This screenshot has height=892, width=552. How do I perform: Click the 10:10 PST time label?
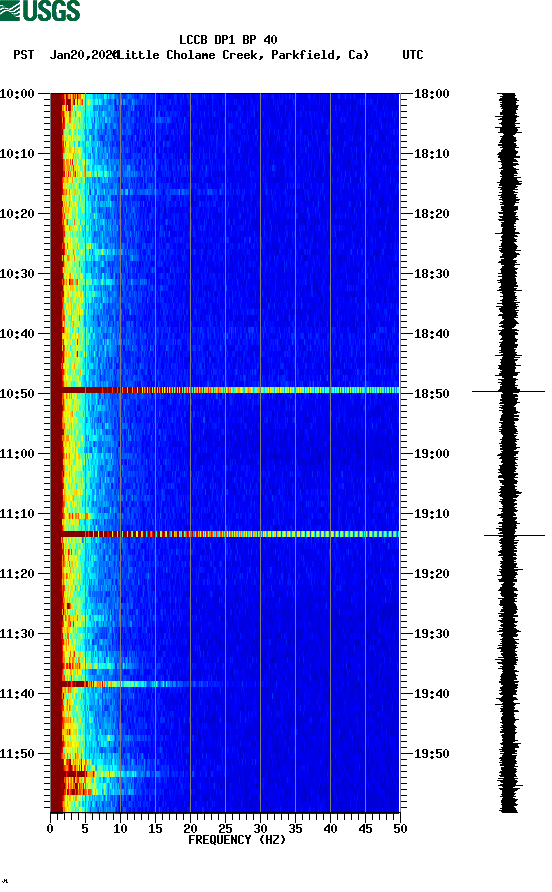(x=17, y=154)
